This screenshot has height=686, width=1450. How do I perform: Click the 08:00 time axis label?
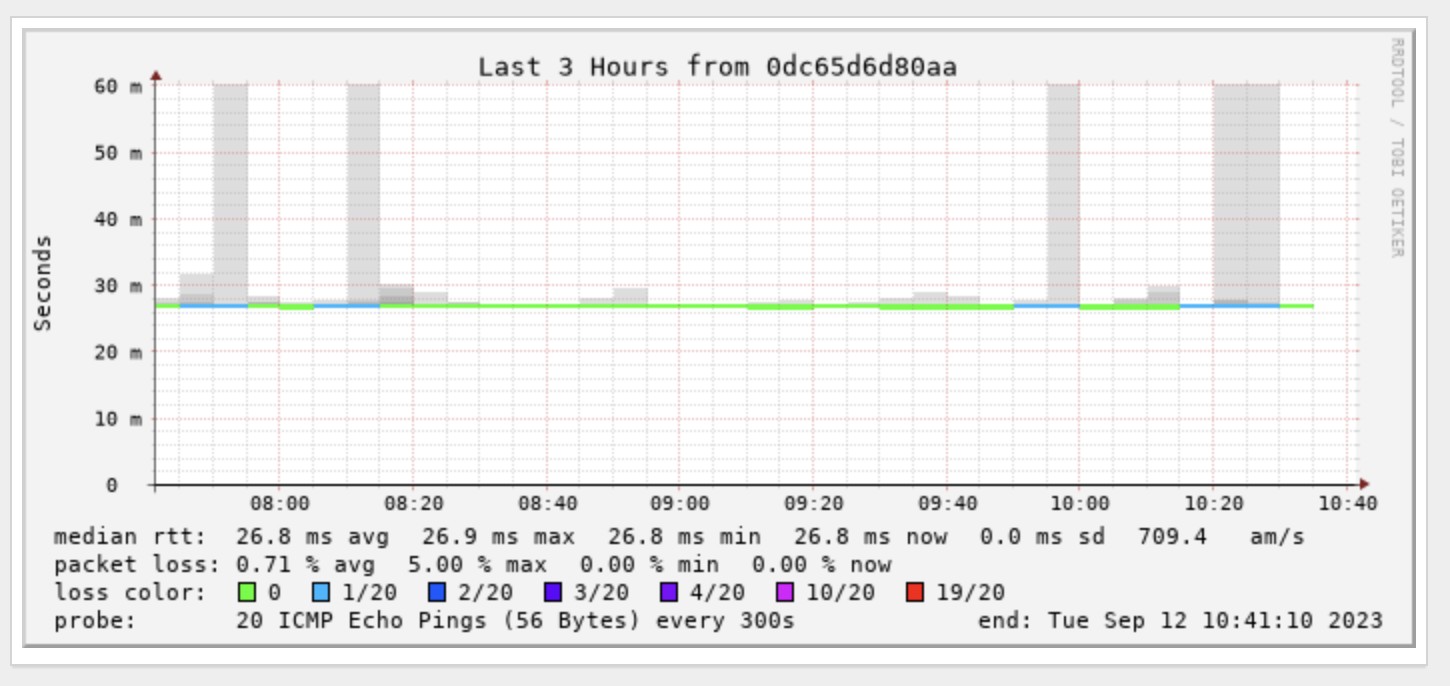pyautogui.click(x=279, y=503)
